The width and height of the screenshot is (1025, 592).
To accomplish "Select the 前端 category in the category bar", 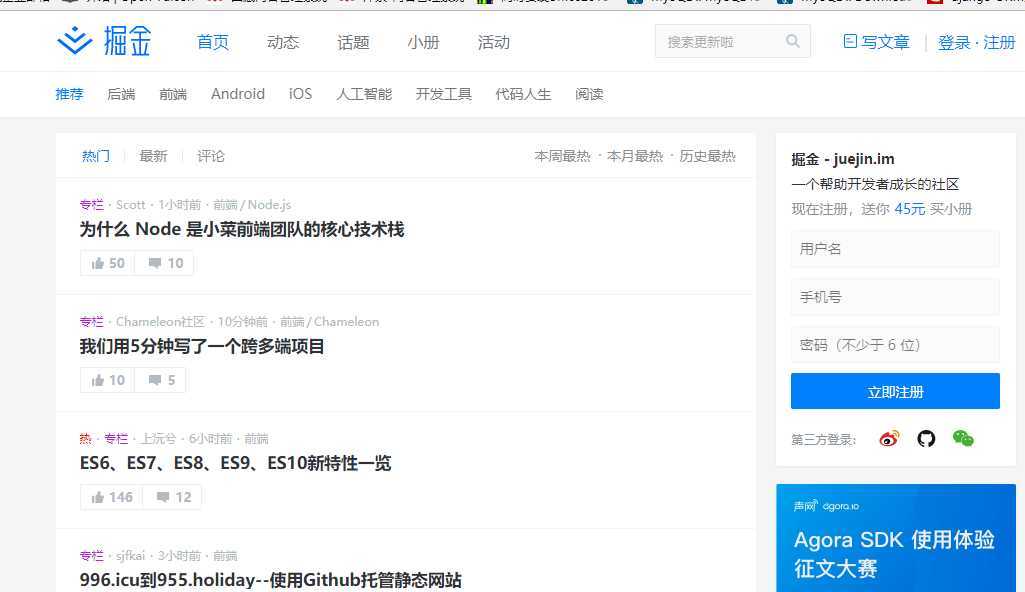I will pyautogui.click(x=173, y=94).
